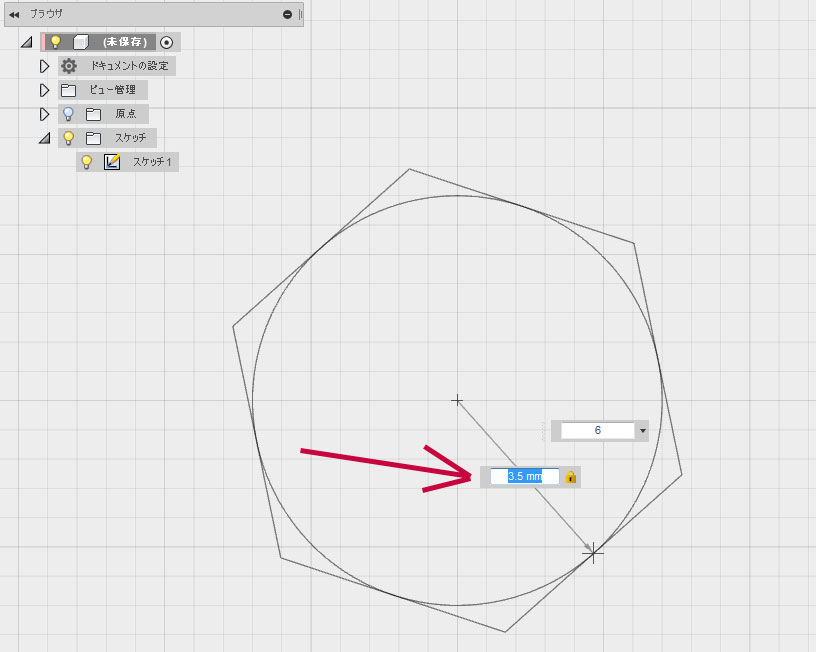Click the ビュー管理 folder icon

point(68,91)
